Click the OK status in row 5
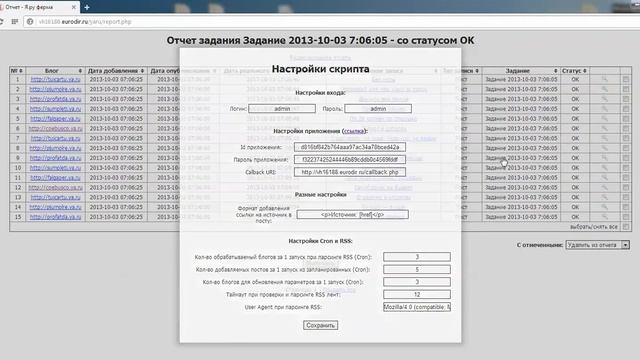The width and height of the screenshot is (640, 360). point(575,118)
